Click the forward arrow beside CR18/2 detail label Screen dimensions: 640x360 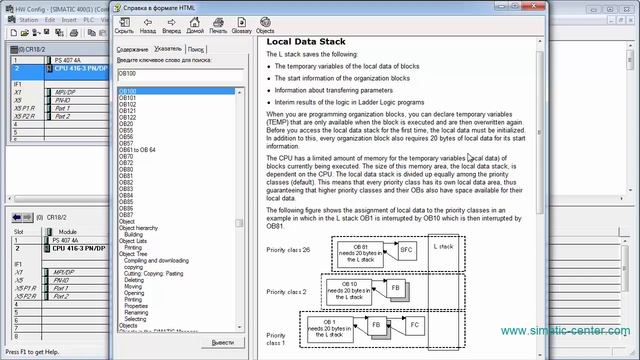(x=27, y=218)
